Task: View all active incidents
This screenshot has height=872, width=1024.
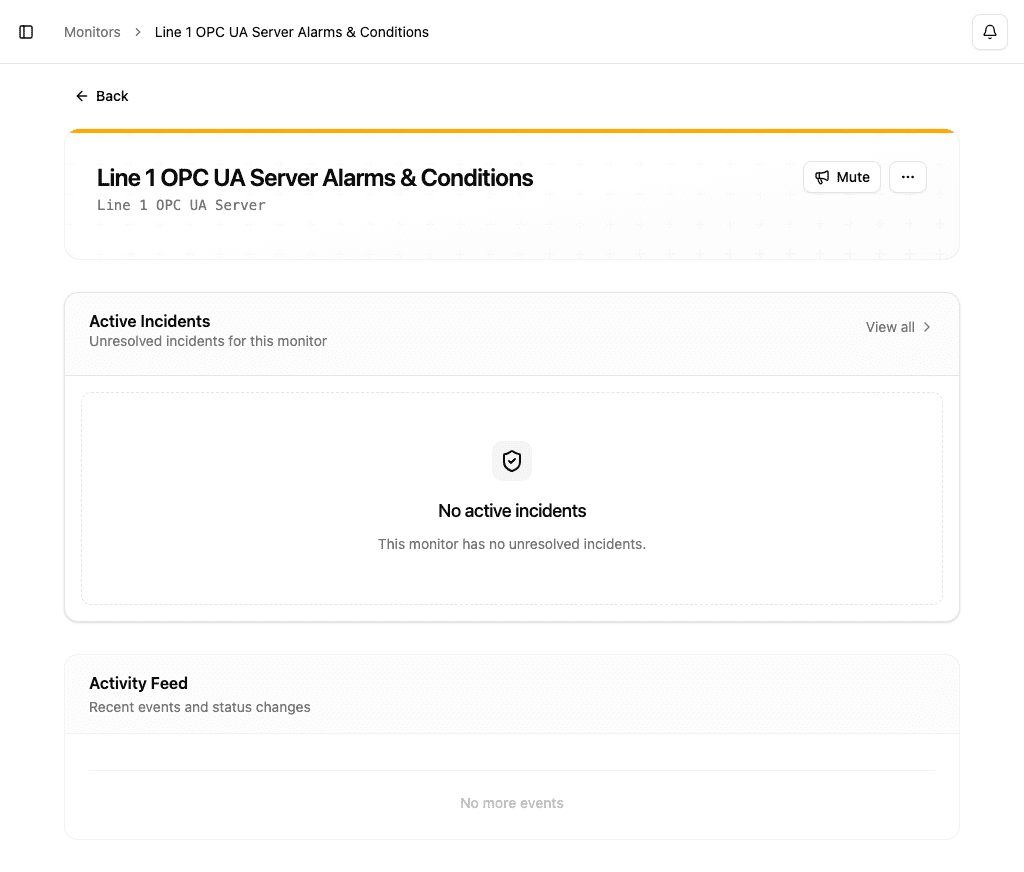Action: click(x=898, y=327)
